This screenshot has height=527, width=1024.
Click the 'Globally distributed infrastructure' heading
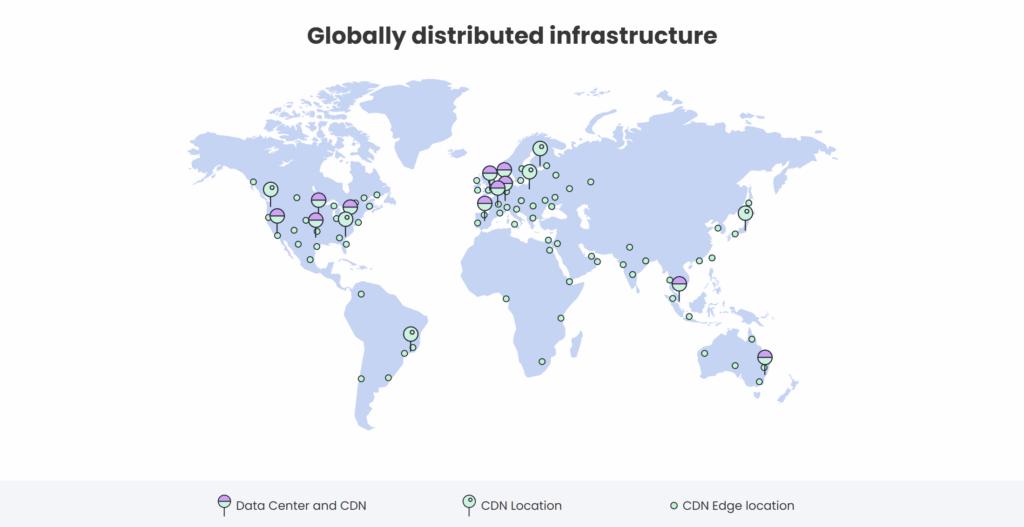512,35
